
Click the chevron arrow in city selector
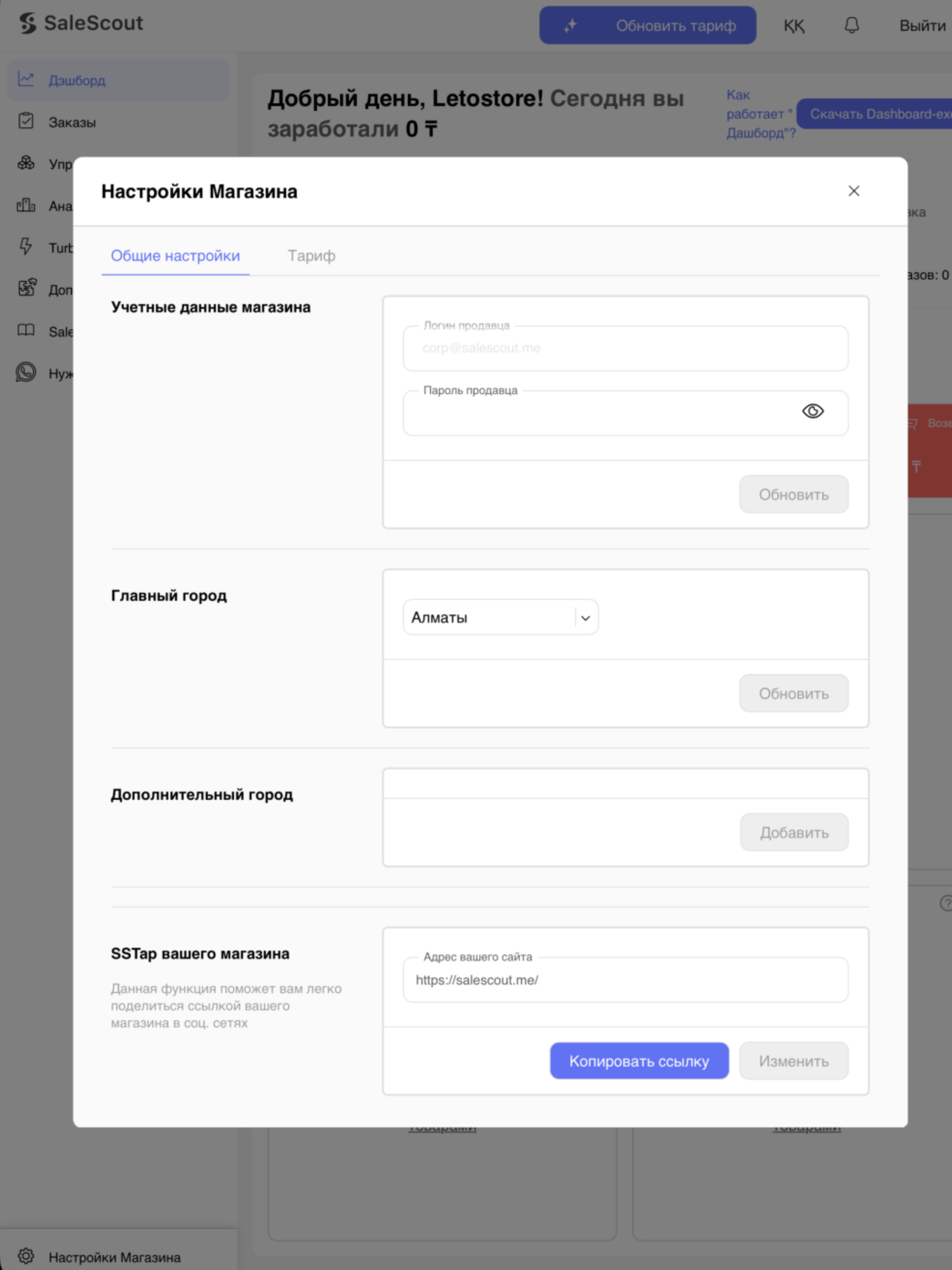click(x=585, y=618)
